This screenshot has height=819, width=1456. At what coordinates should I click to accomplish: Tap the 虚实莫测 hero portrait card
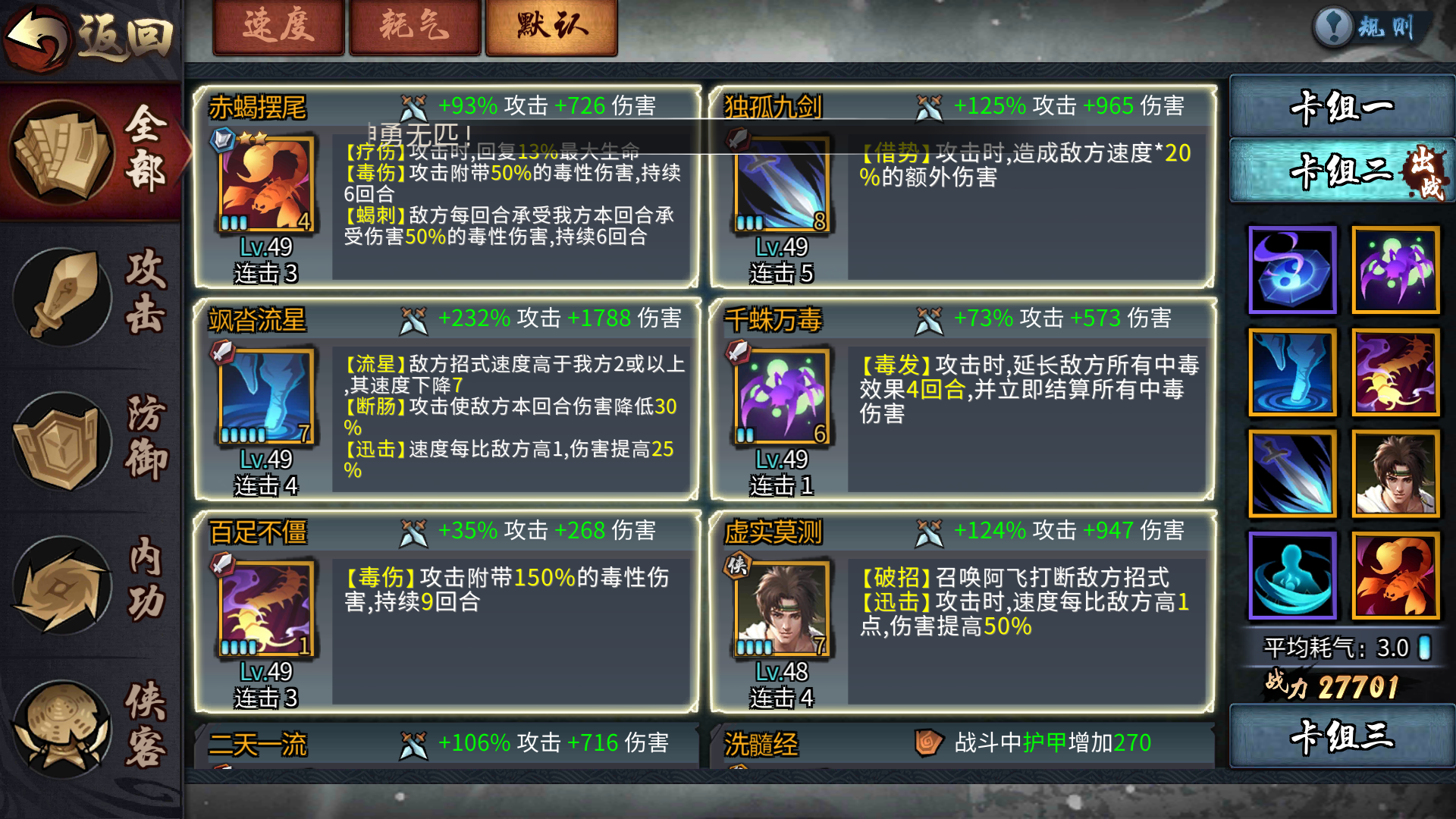tap(782, 608)
